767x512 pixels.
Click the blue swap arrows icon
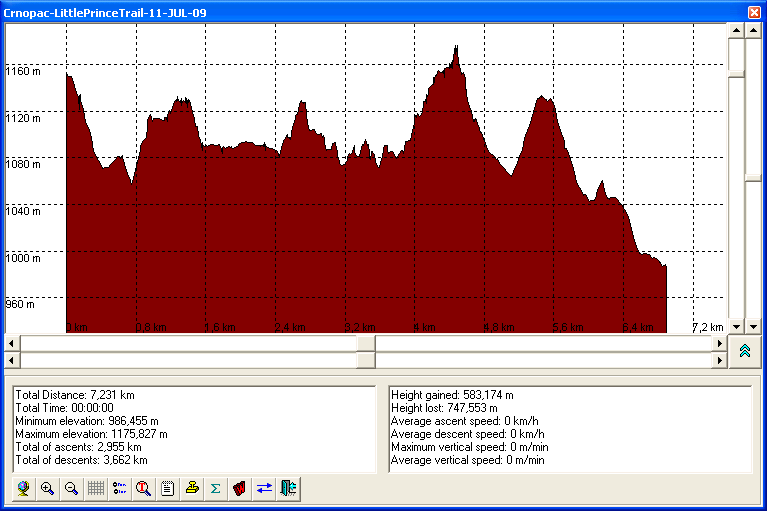tap(264, 489)
